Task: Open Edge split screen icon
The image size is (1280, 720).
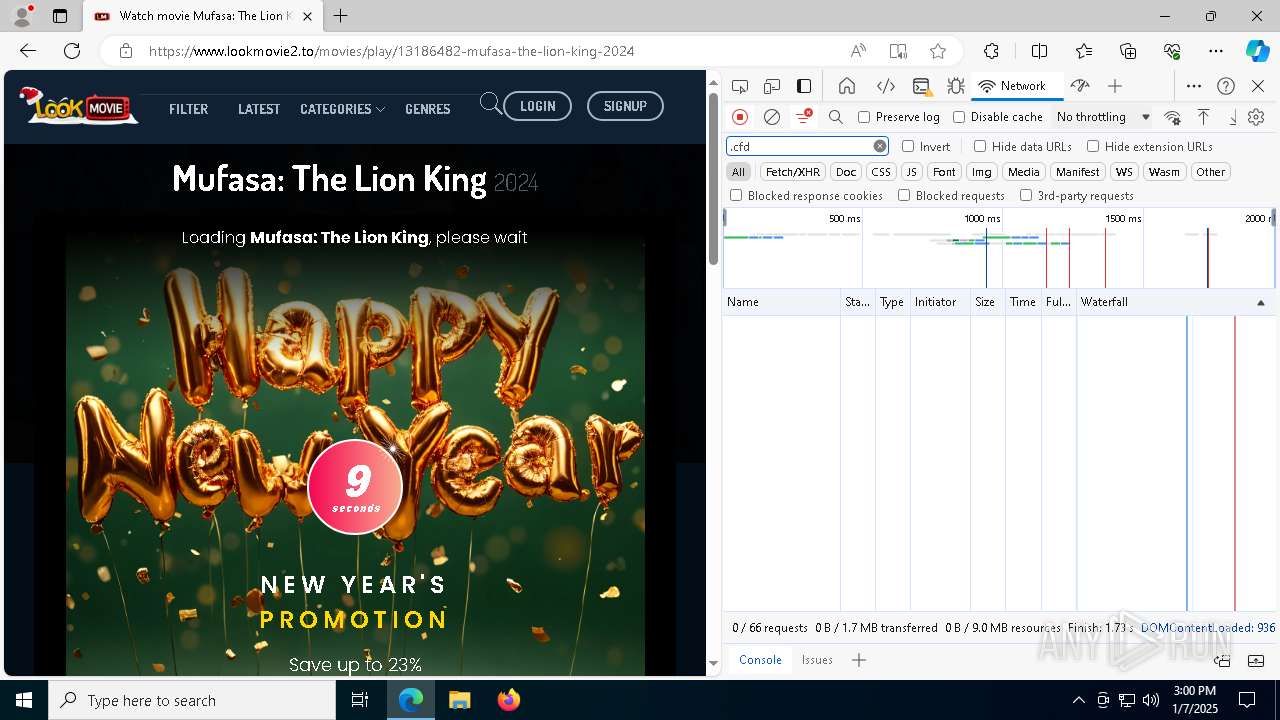Action: pyautogui.click(x=1039, y=51)
